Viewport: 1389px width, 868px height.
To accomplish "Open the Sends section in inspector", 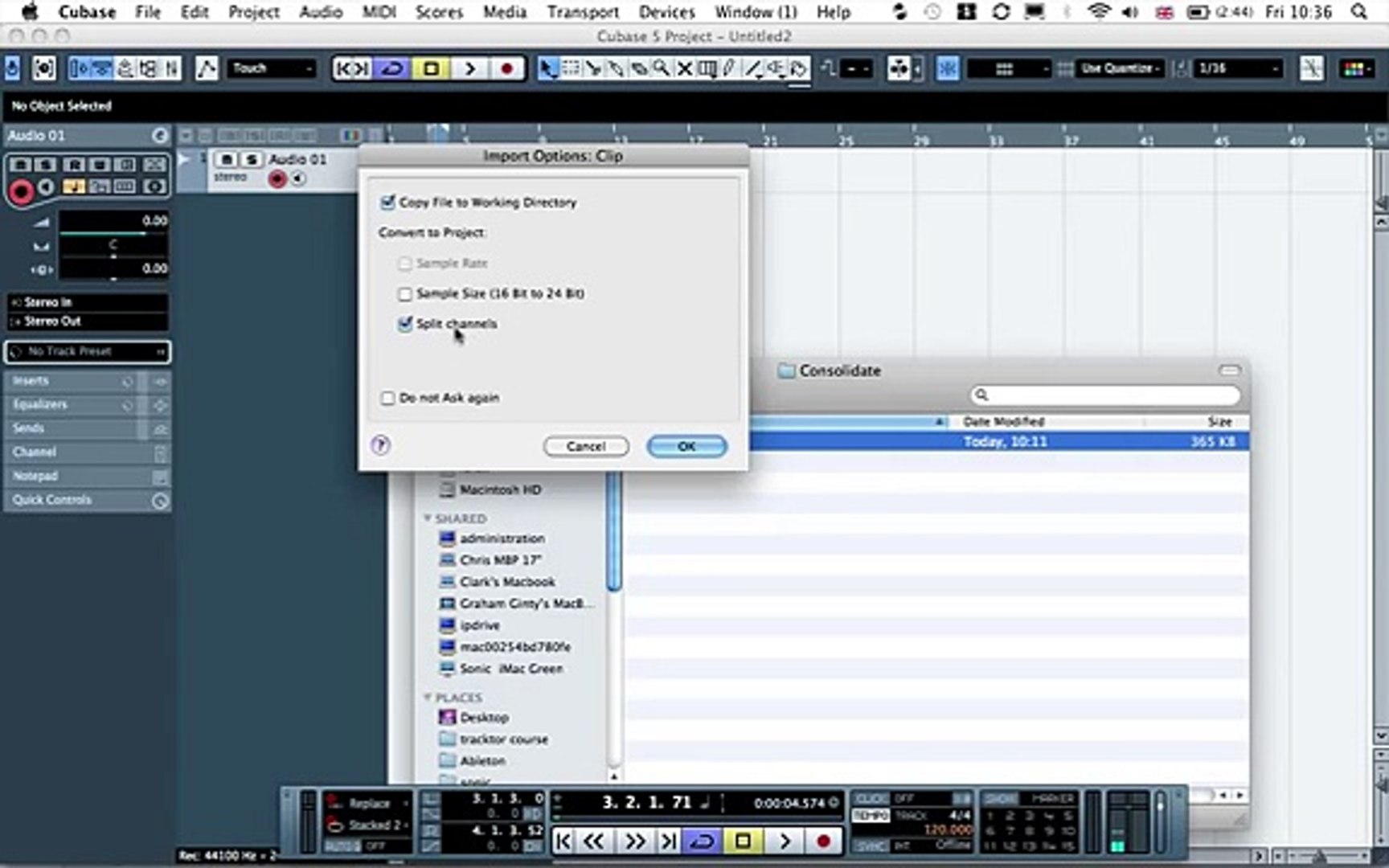I will (87, 428).
